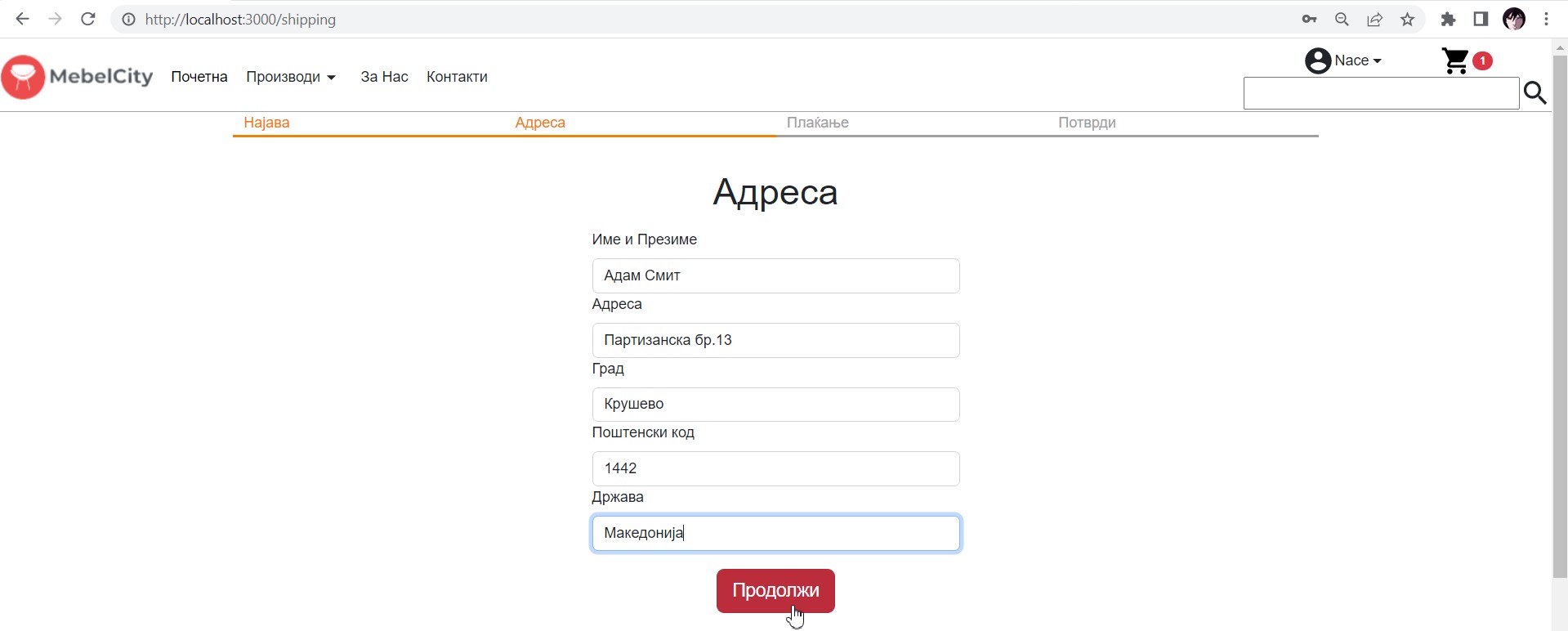Screen dimensions: 1568x631
Task: Open the shopping cart icon
Action: tap(1455, 61)
